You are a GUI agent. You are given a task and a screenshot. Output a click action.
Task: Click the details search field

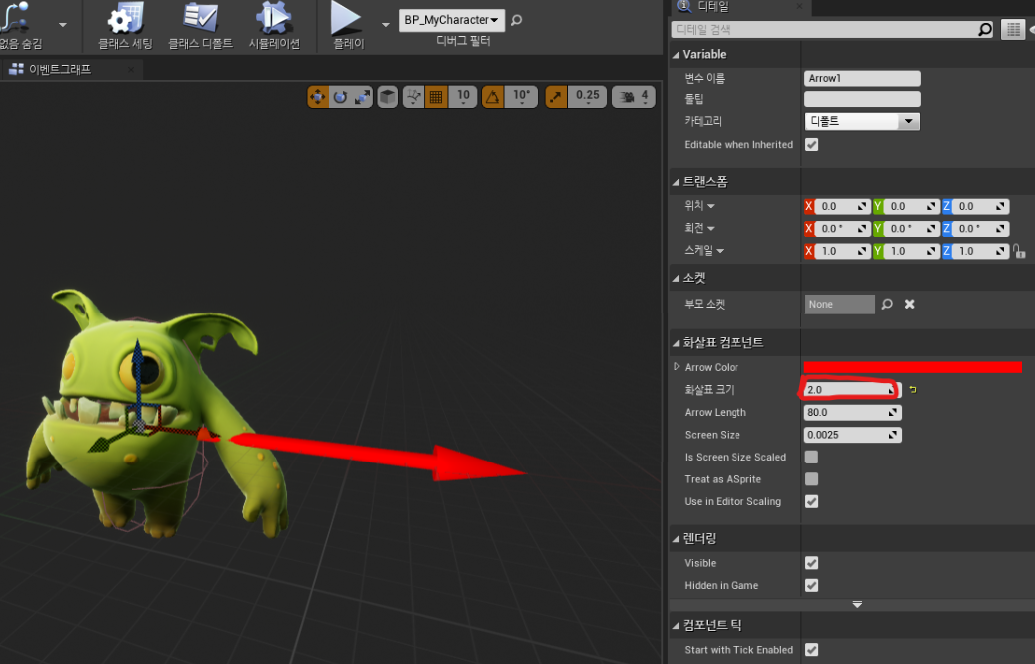tap(824, 30)
